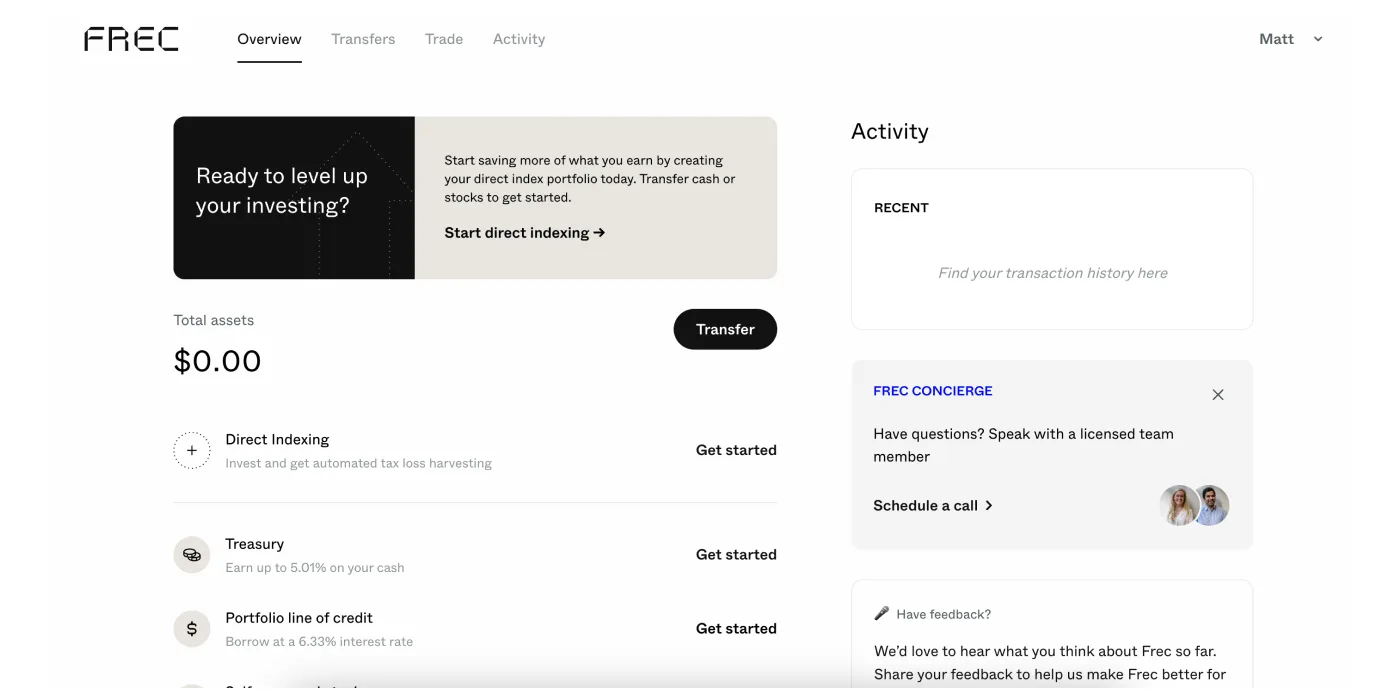This screenshot has width=1400, height=700.
Task: Click the Direct Indexing plus icon
Action: coord(192,451)
